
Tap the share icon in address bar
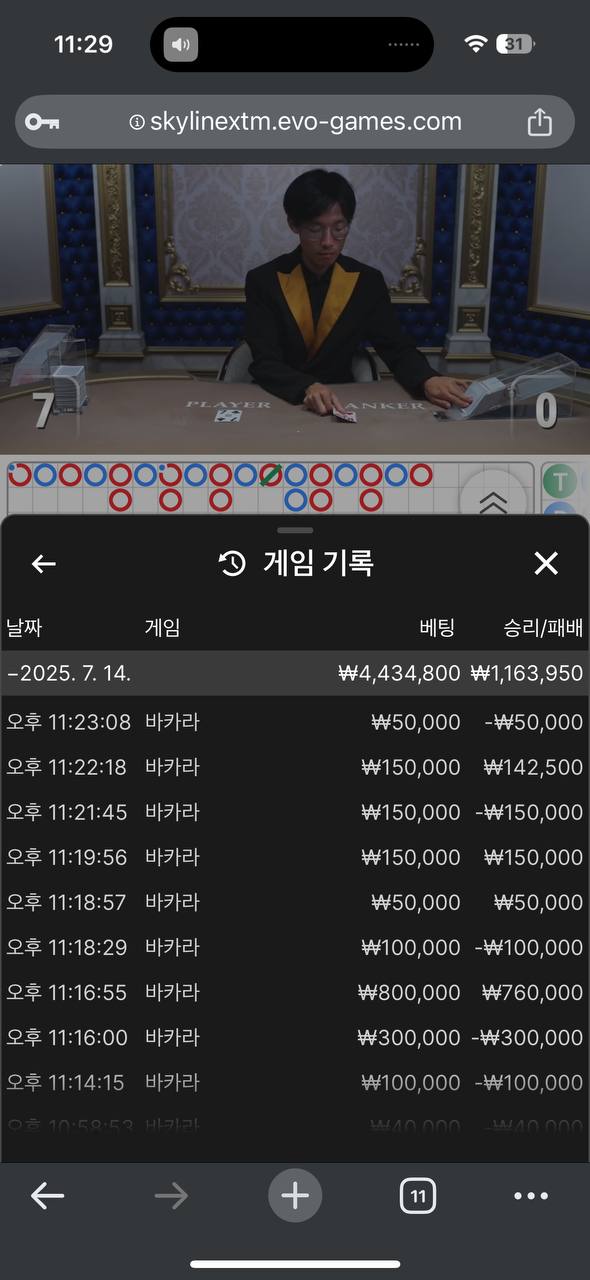pos(539,122)
